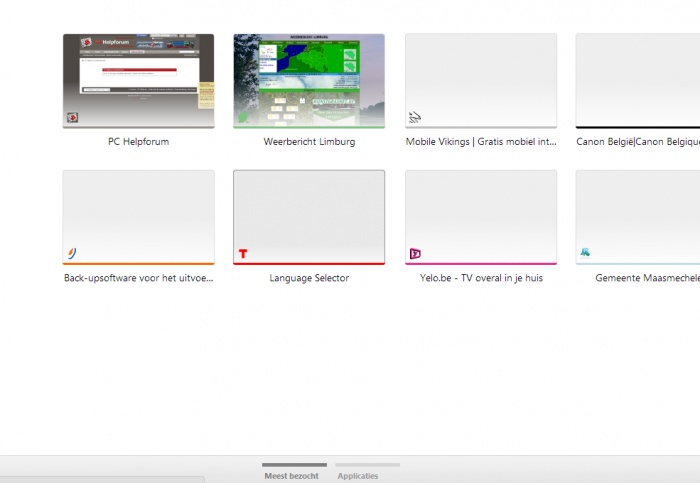Click Mobile Vikings | Gratis mobiel title
This screenshot has width=700, height=483.
click(481, 142)
